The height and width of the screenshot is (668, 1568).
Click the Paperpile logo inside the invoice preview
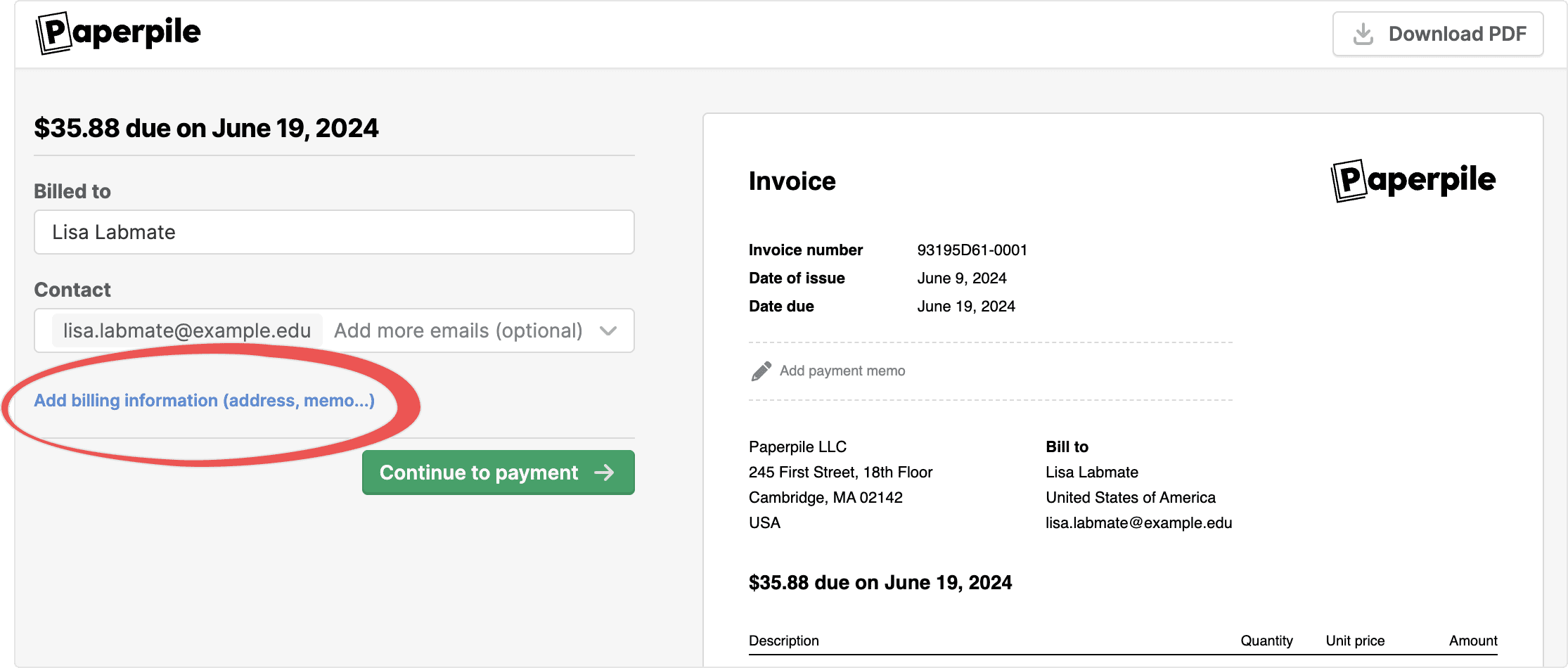pyautogui.click(x=1413, y=181)
